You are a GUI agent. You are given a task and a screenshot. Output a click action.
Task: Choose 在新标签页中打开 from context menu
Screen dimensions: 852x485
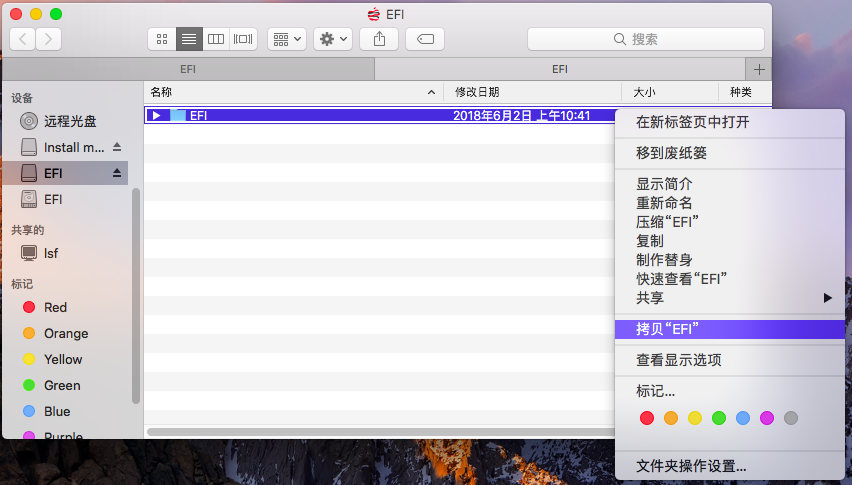point(730,122)
